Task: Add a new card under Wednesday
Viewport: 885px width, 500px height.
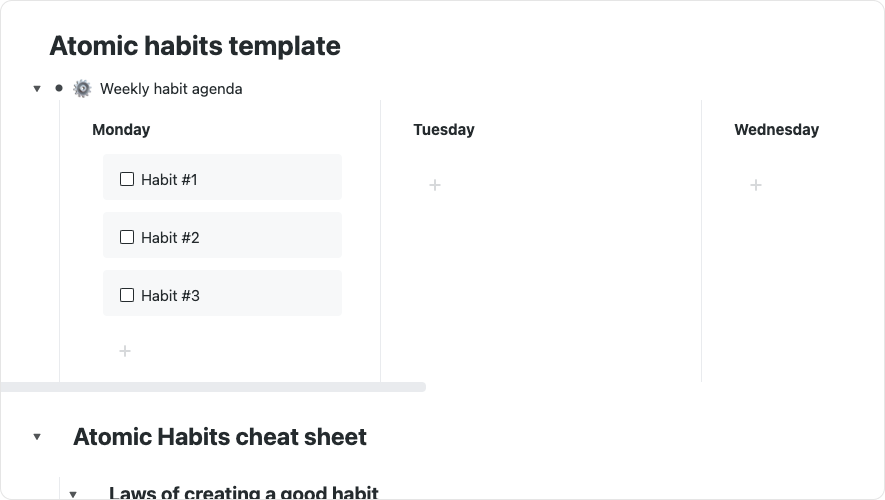Action: pos(756,185)
